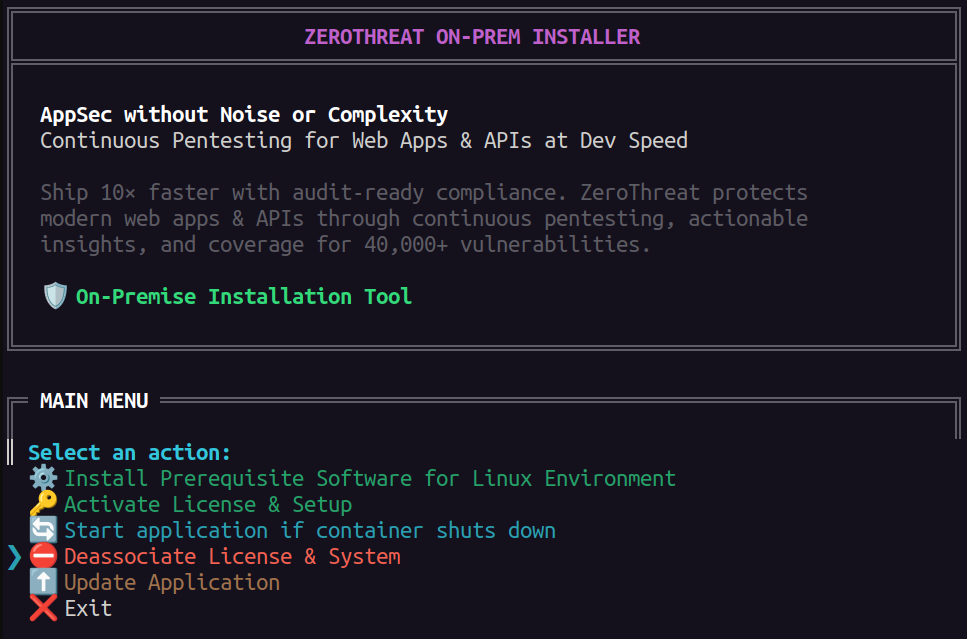Click the selection pointer chevron beside Deassociate License

(14, 556)
